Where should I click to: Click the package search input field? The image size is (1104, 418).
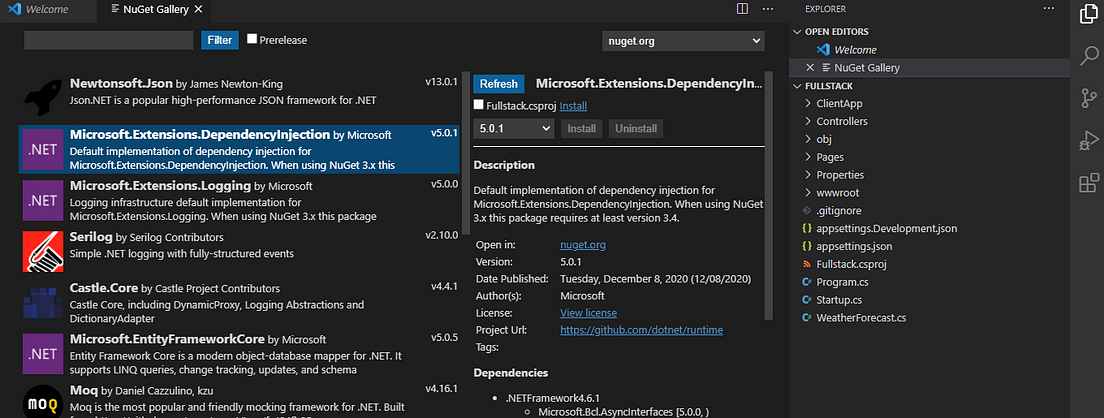point(108,40)
